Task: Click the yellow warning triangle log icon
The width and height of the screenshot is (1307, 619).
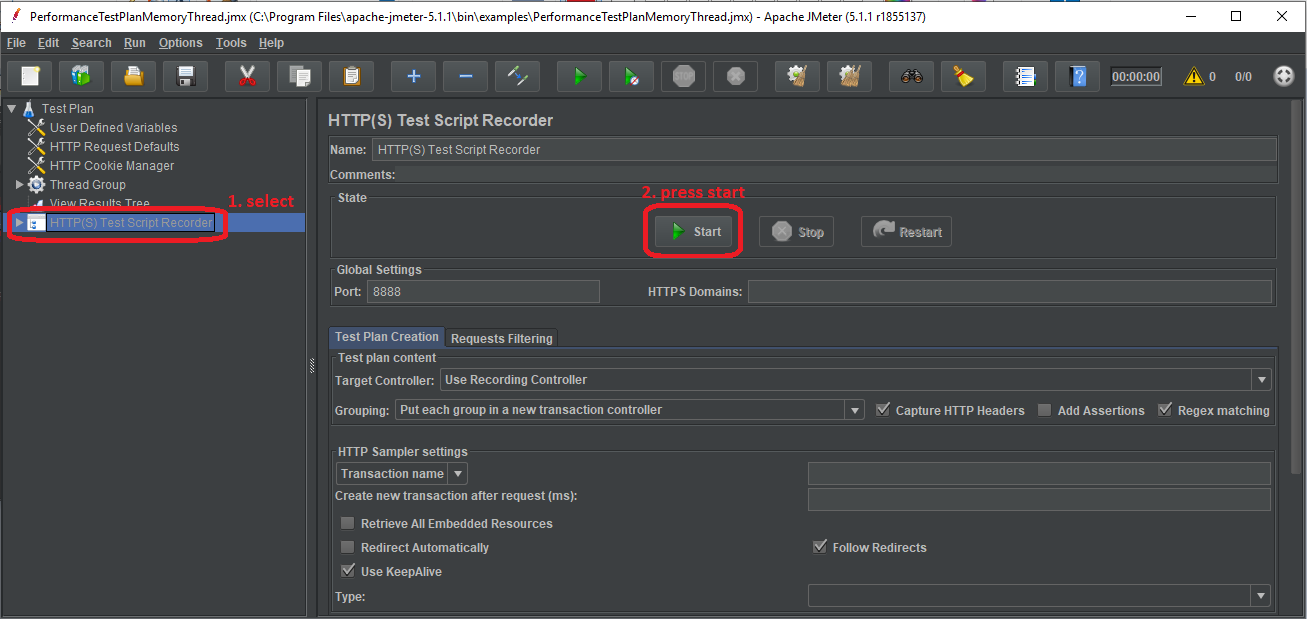Action: tap(1194, 76)
